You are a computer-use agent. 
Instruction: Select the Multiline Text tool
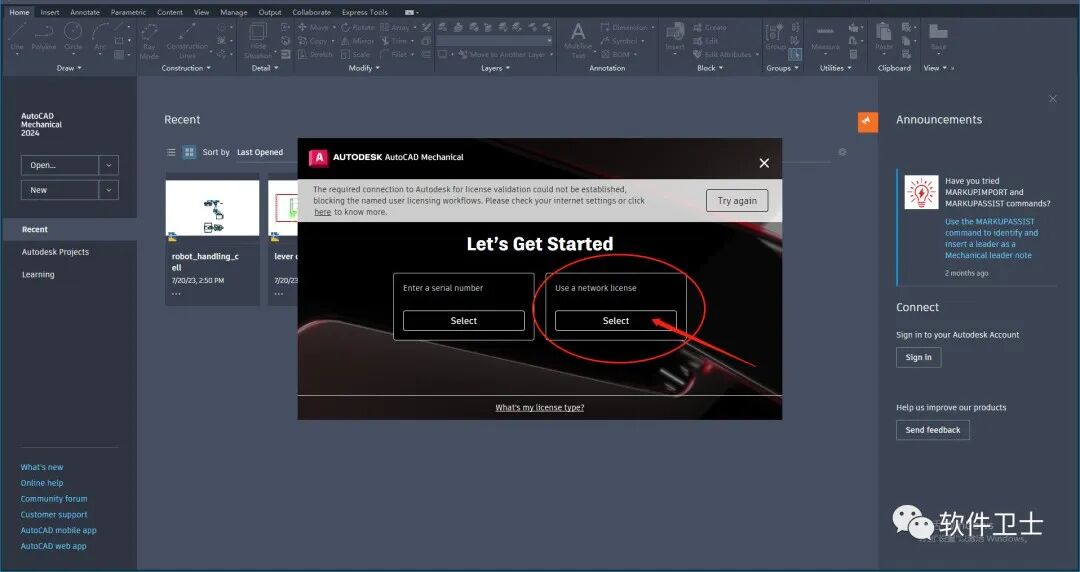[578, 40]
